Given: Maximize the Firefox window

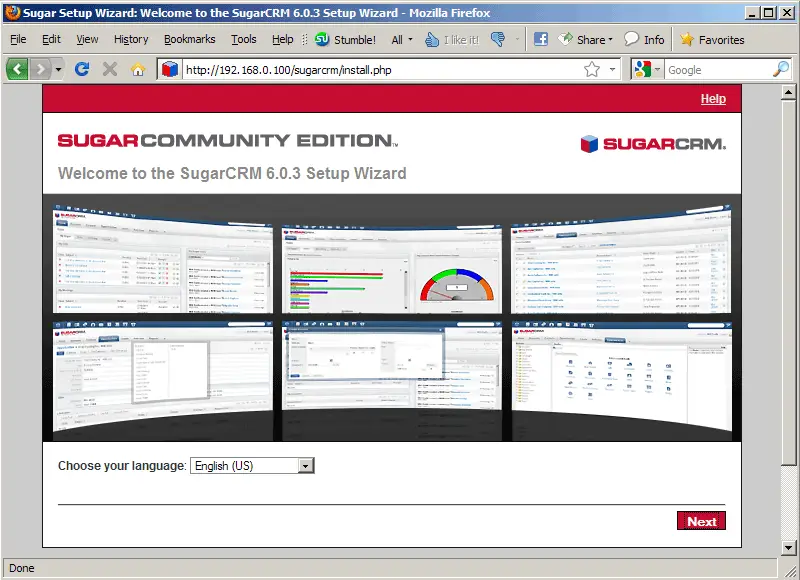Looking at the screenshot, I should 769,12.
